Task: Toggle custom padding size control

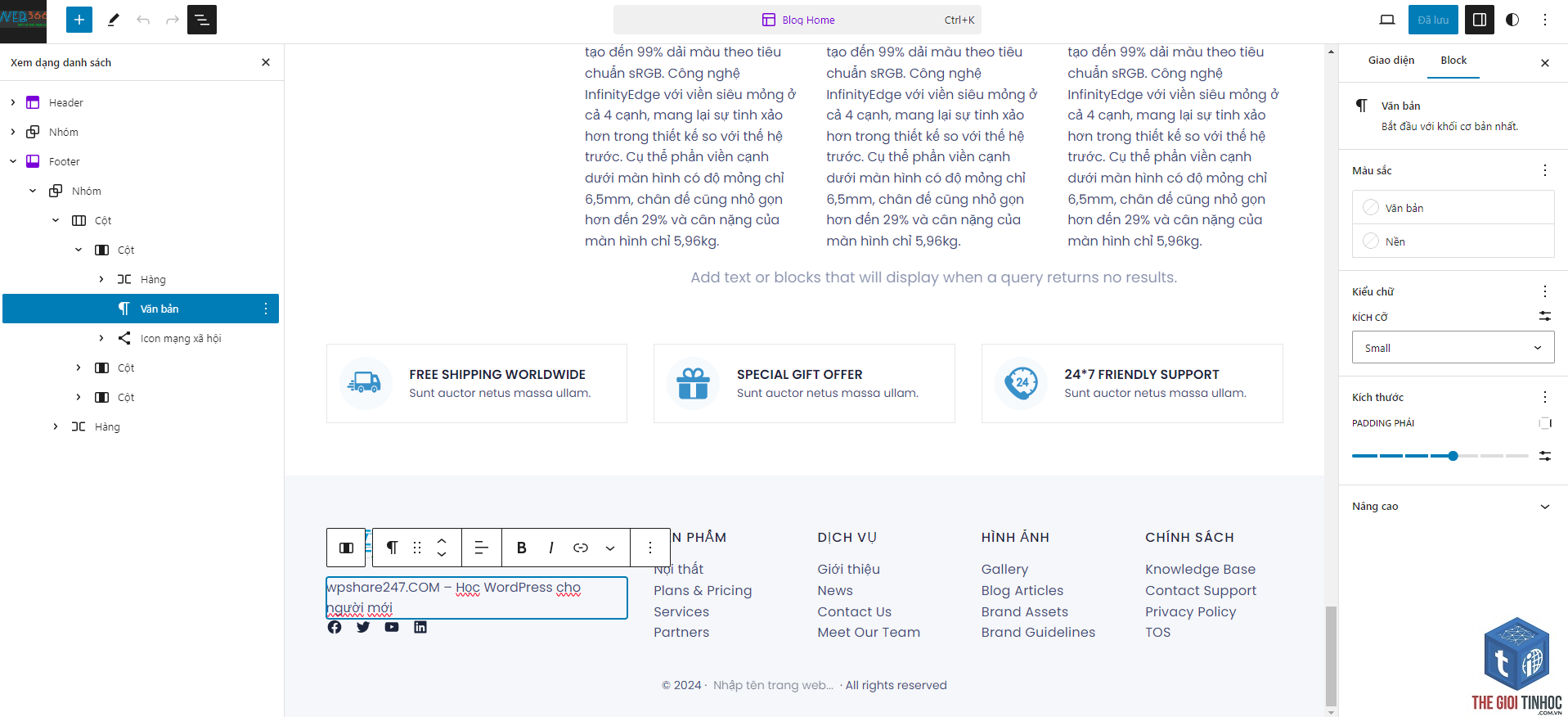Action: pos(1545,456)
